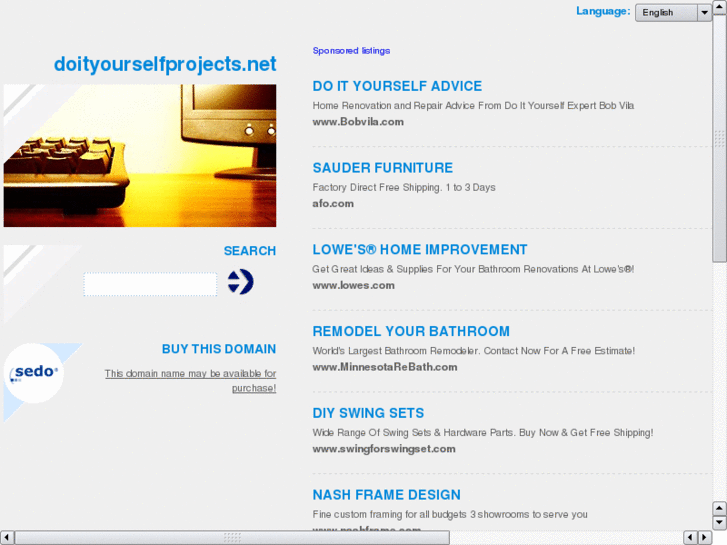Click the keyboard and monitor banner image
727x545 pixels.
140,155
